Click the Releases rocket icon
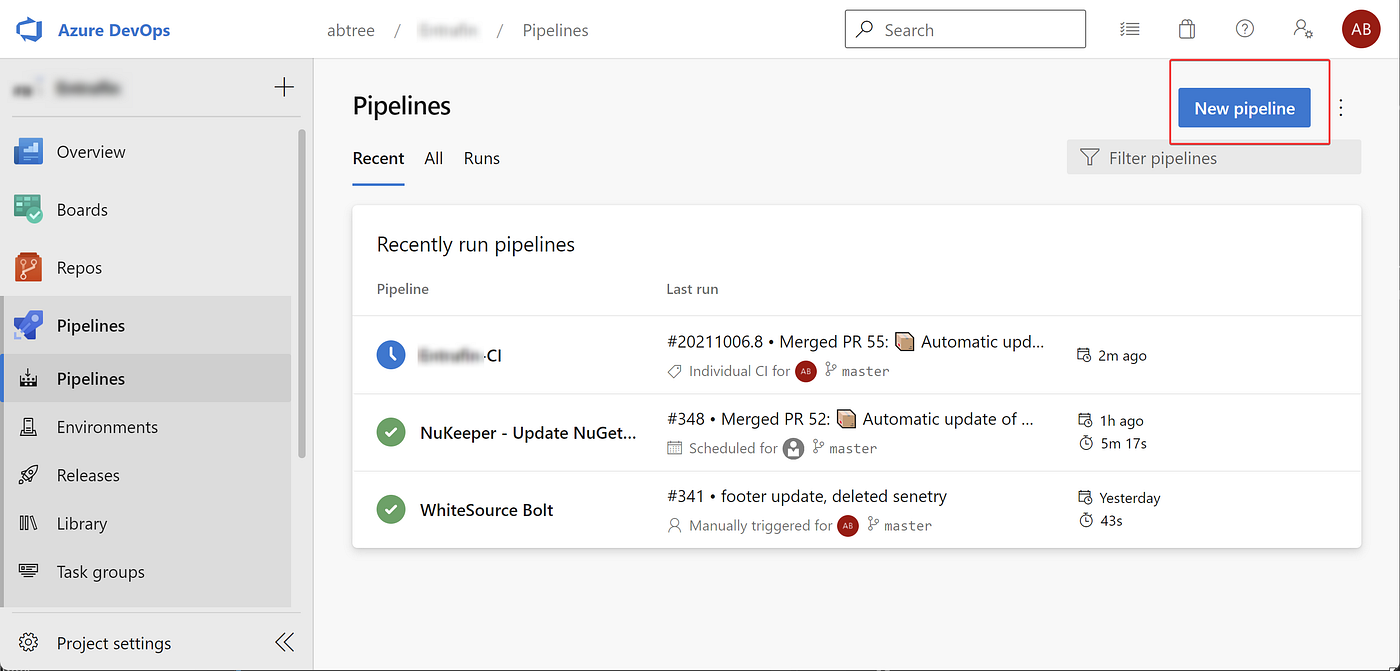The width and height of the screenshot is (1400, 671). [28, 476]
